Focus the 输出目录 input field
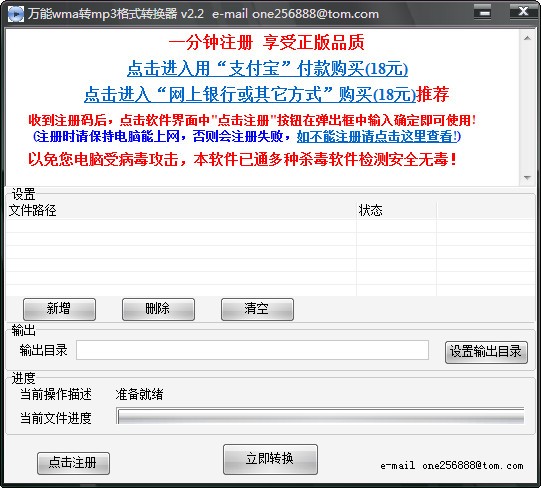This screenshot has height=488, width=541. point(253,350)
